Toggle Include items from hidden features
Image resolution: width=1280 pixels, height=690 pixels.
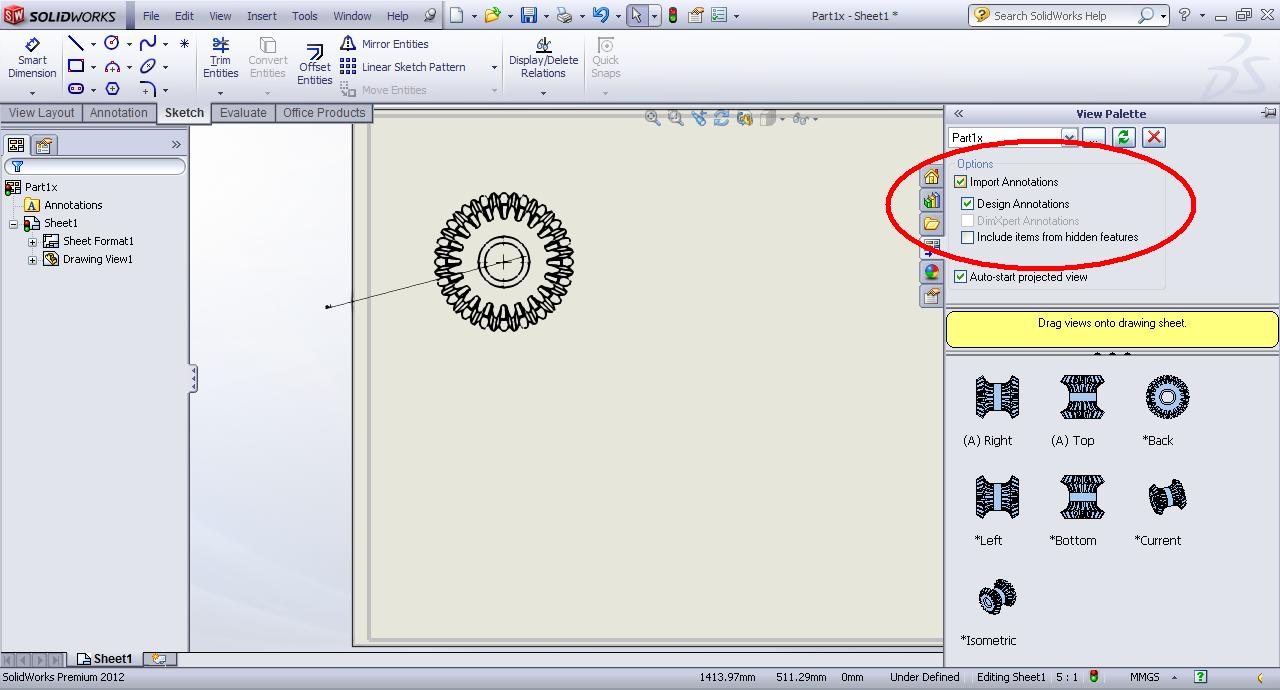[x=967, y=238]
